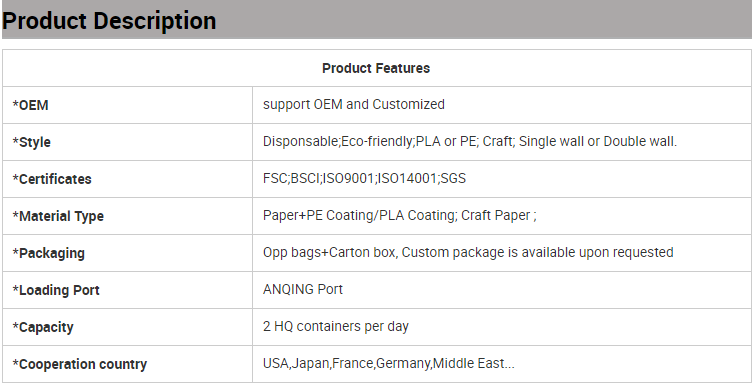Select the ANQING Port value
753x383 pixels.
tap(303, 289)
